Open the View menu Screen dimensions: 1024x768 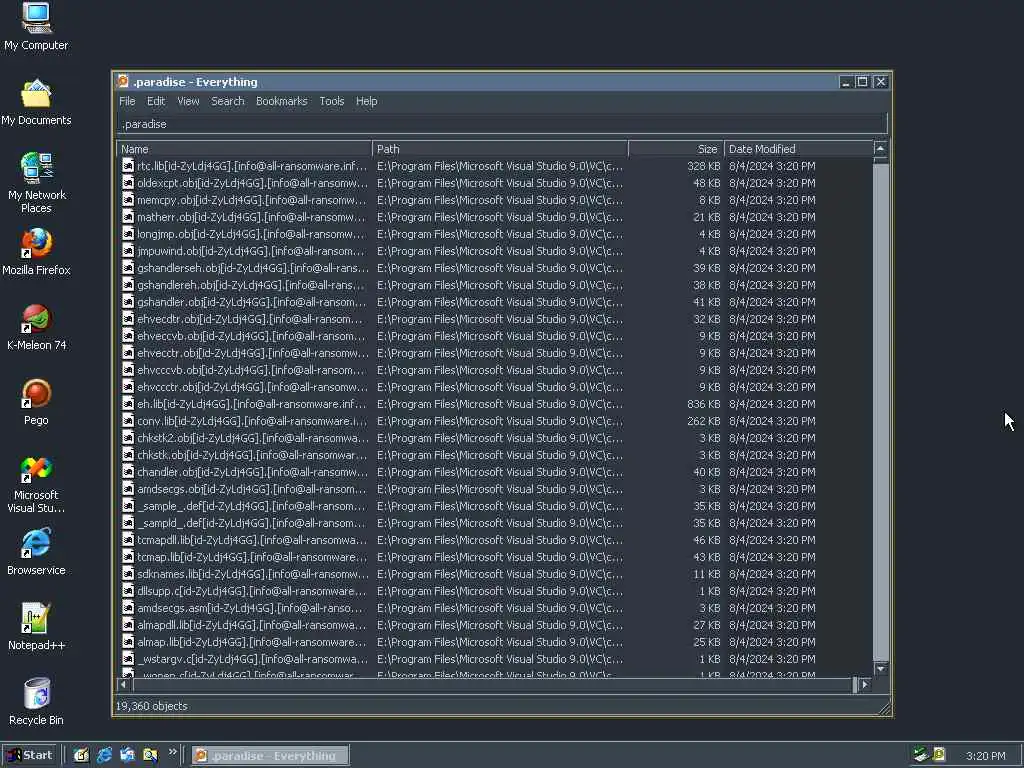pos(188,101)
